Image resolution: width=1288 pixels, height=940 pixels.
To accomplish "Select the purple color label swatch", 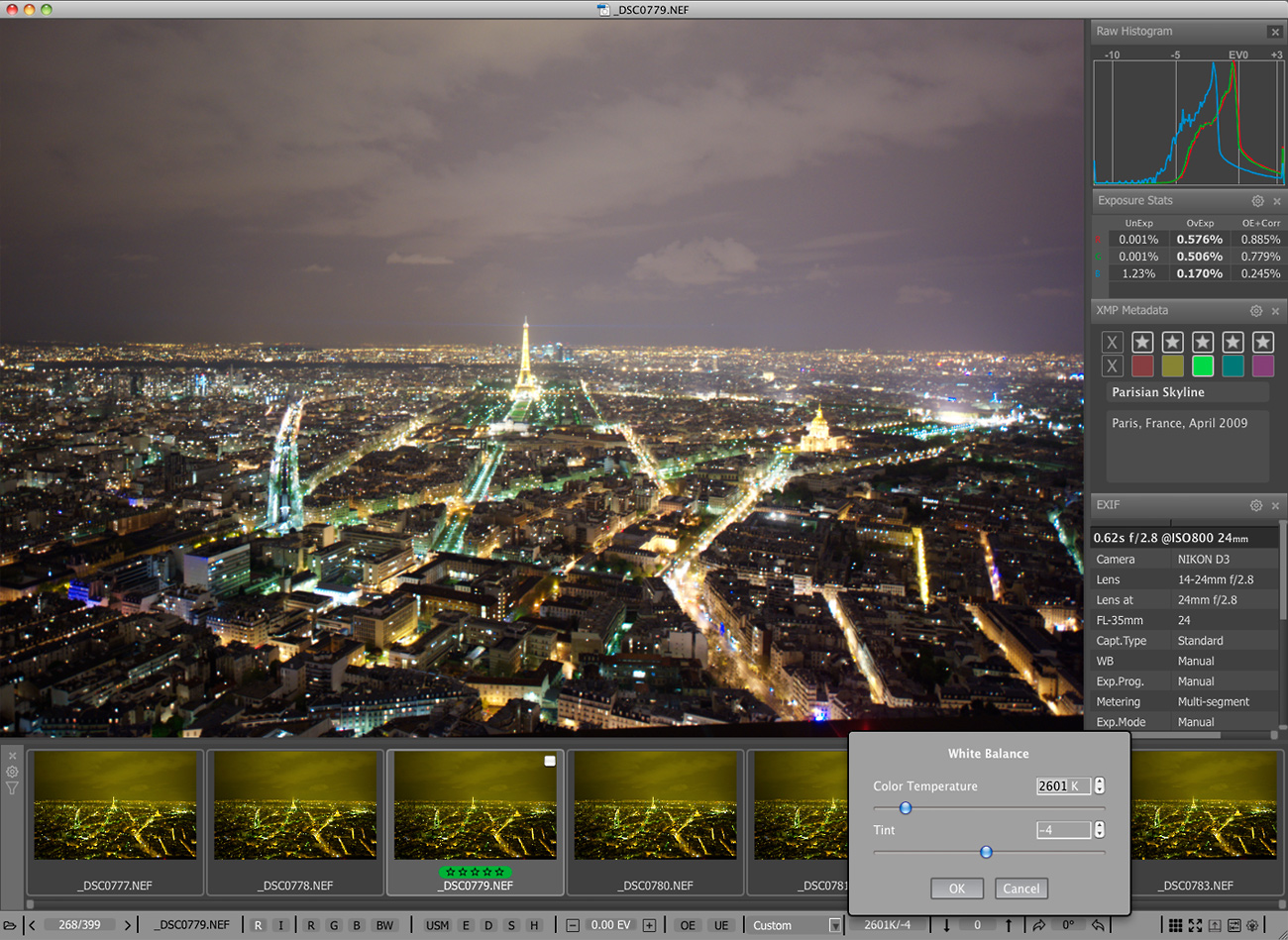I will (1262, 366).
